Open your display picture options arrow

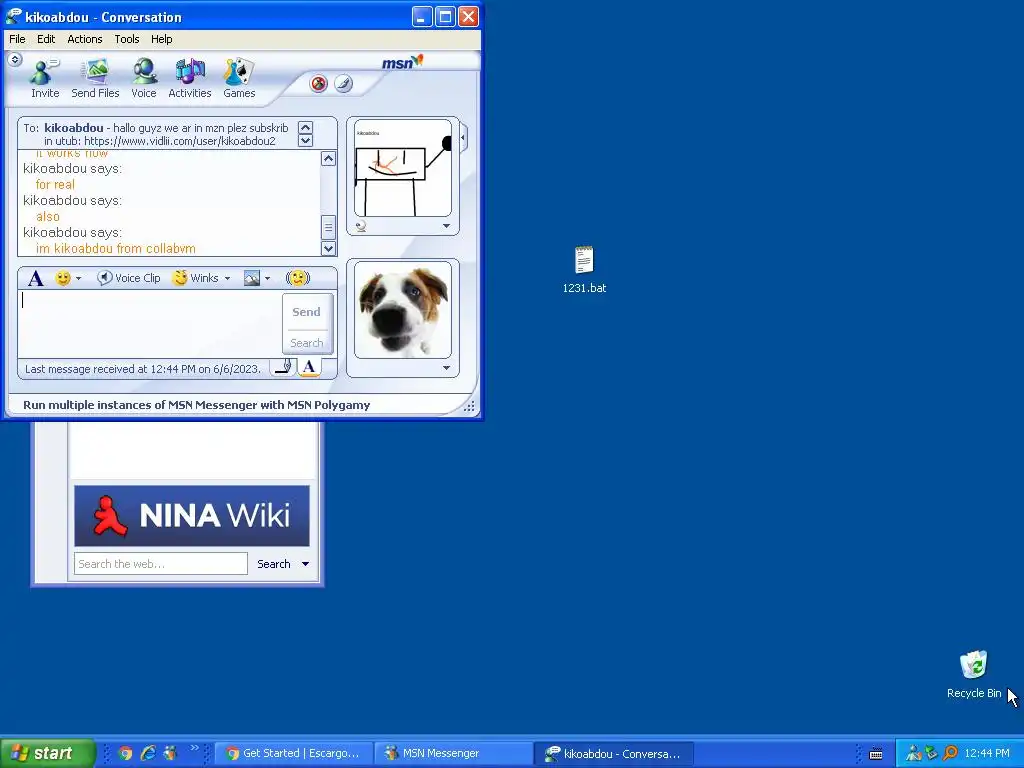pyautogui.click(x=447, y=368)
